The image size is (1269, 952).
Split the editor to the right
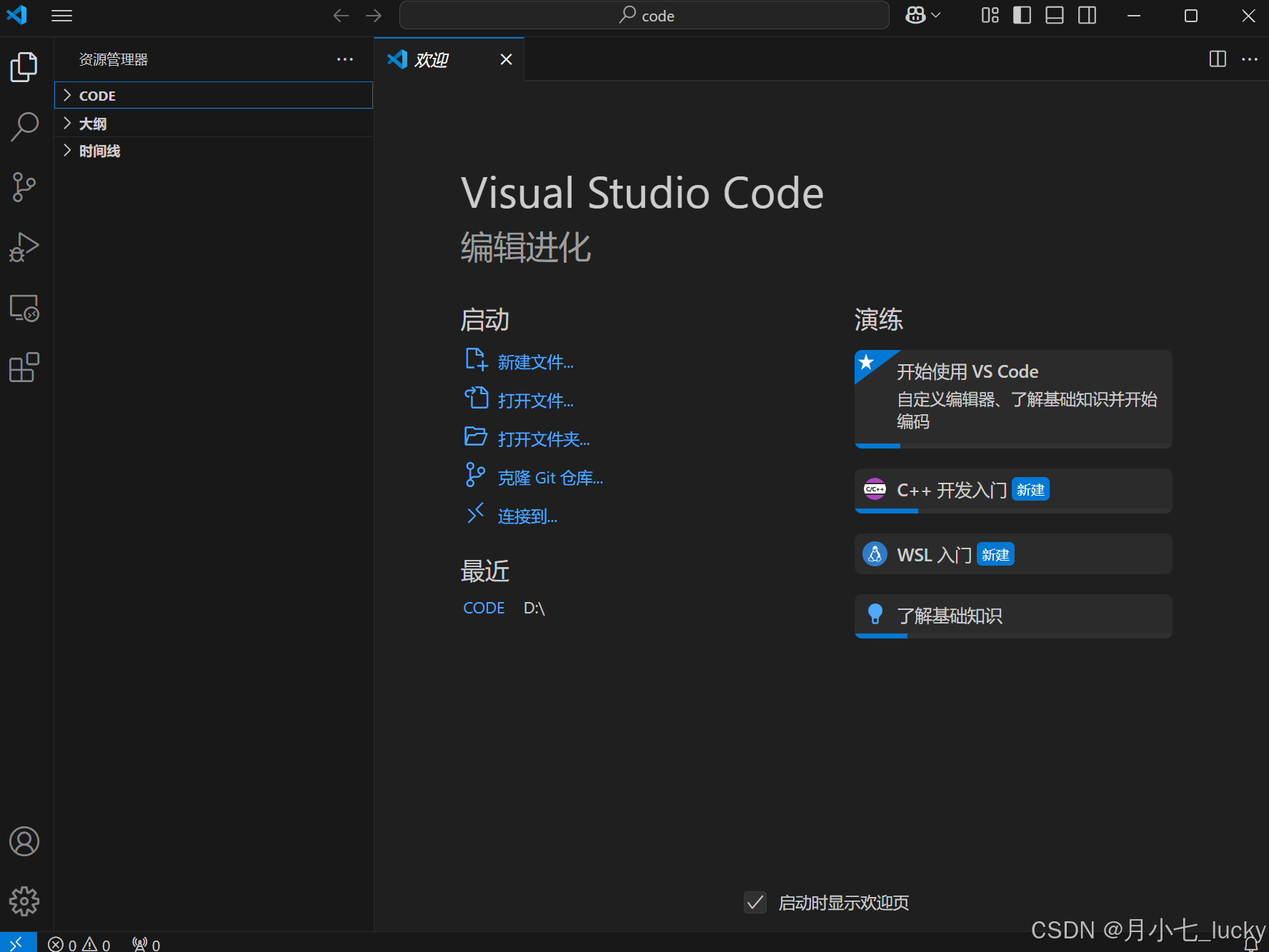[x=1218, y=59]
